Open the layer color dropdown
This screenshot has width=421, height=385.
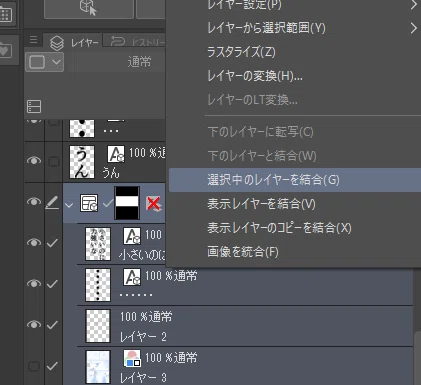click(44, 62)
